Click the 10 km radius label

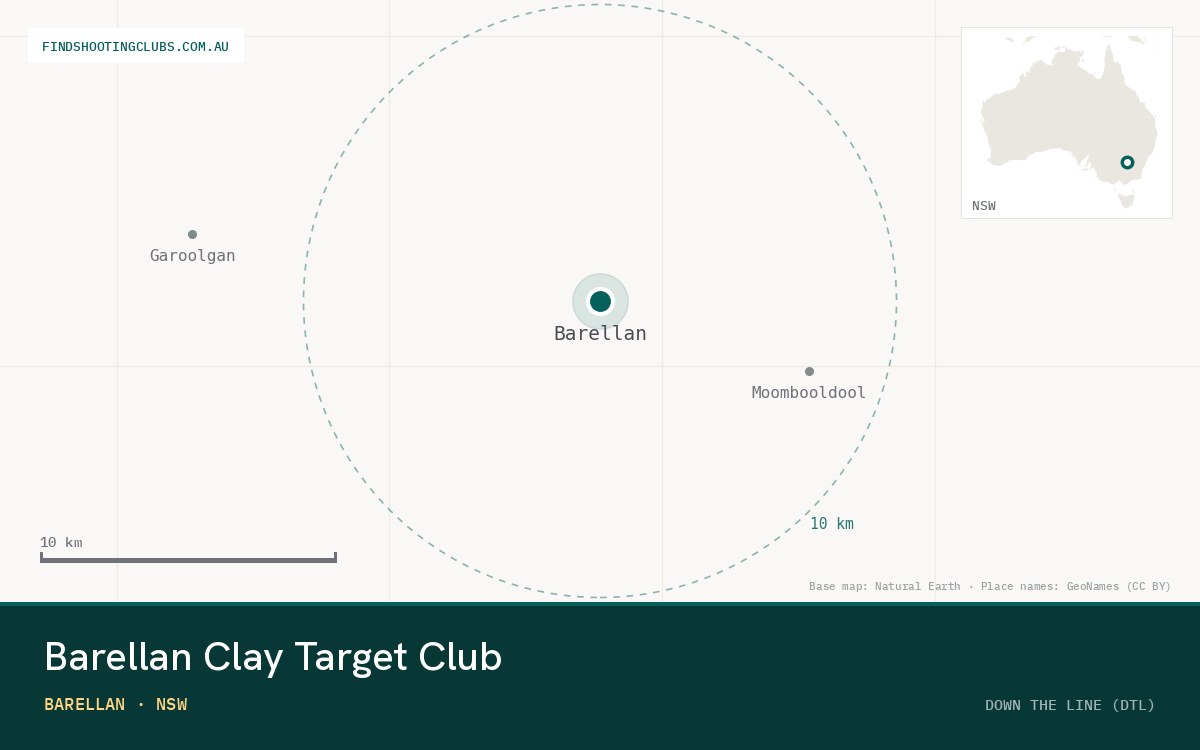tap(832, 523)
